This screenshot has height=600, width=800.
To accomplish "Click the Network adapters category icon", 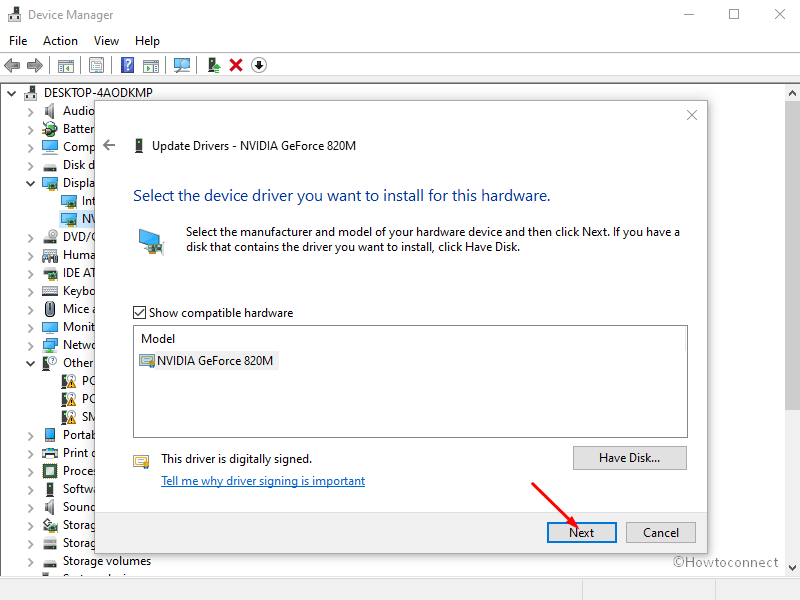I will [49, 345].
